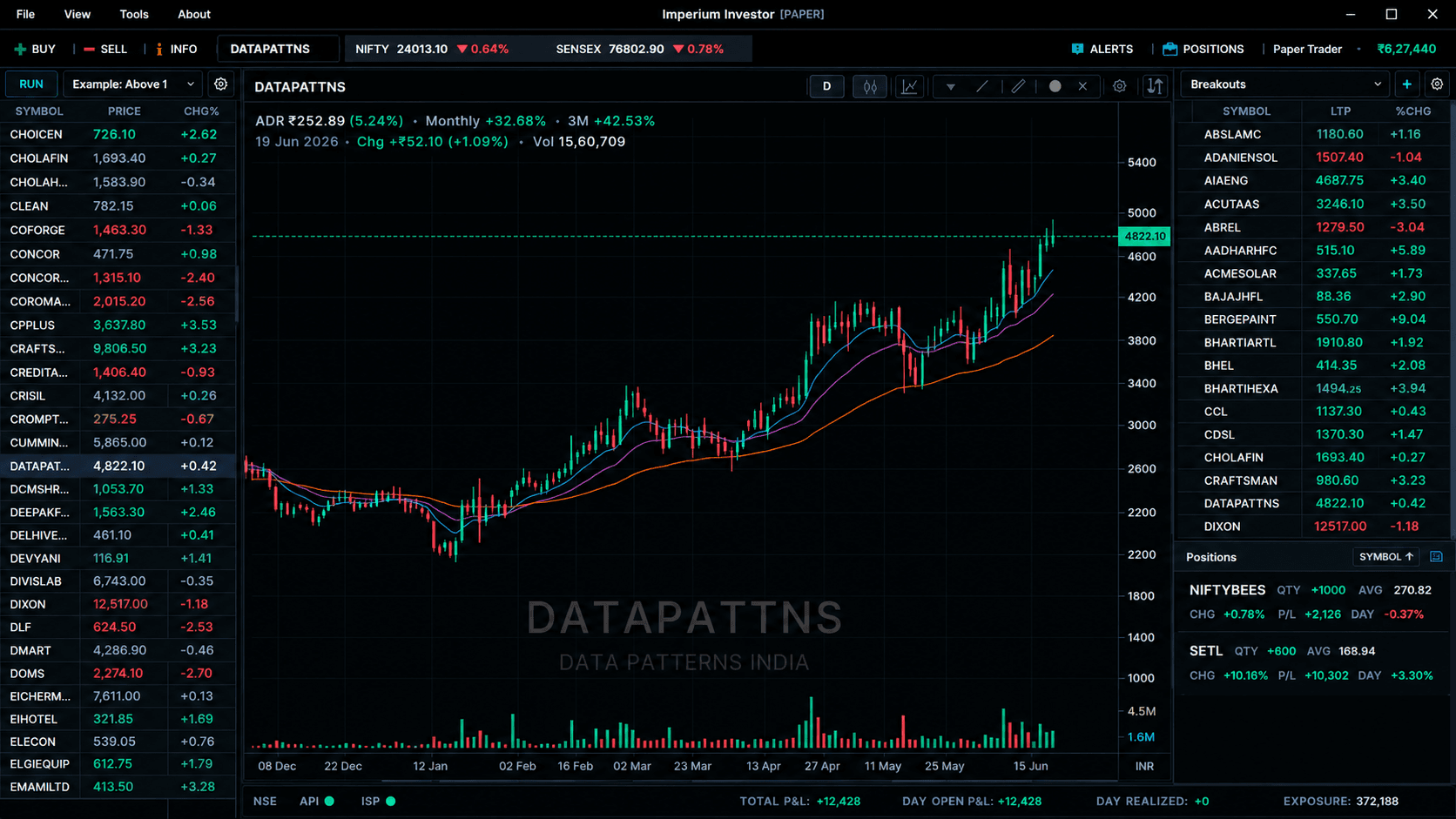Click the NIFTY index ticker
The image size is (1456, 819).
[x=432, y=49]
